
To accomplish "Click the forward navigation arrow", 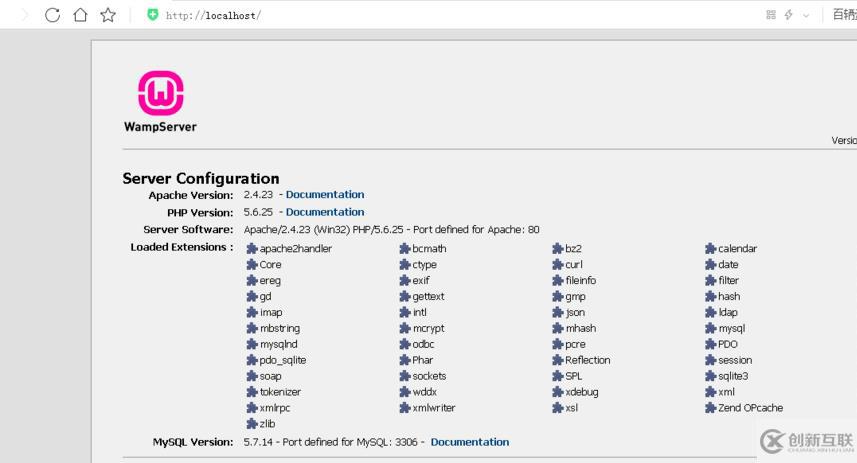I will [24, 15].
